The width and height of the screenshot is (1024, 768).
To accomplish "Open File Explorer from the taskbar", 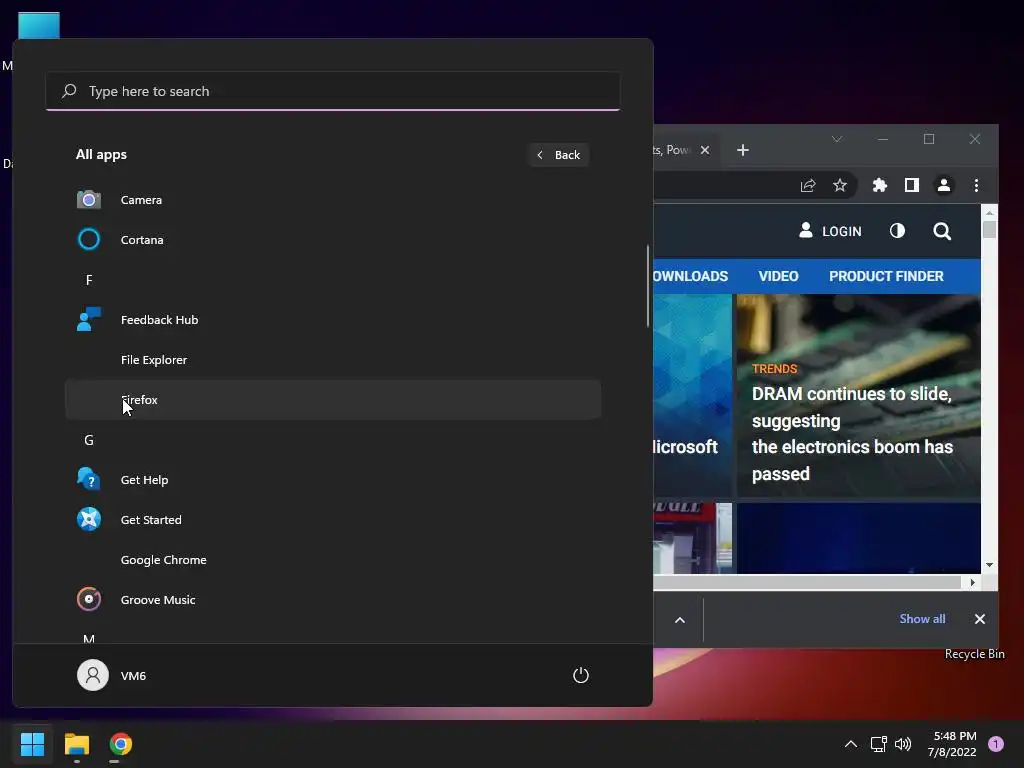I will click(76, 744).
